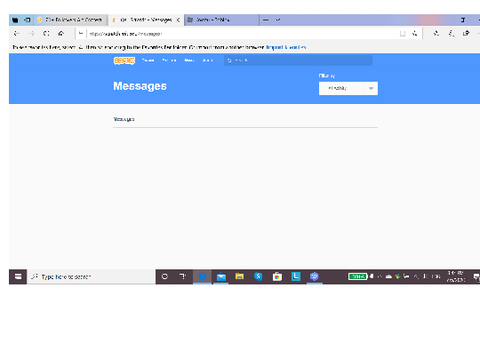The height and width of the screenshot is (360, 480).
Task: Open the Mail app from taskbar
Action: (x=221, y=277)
